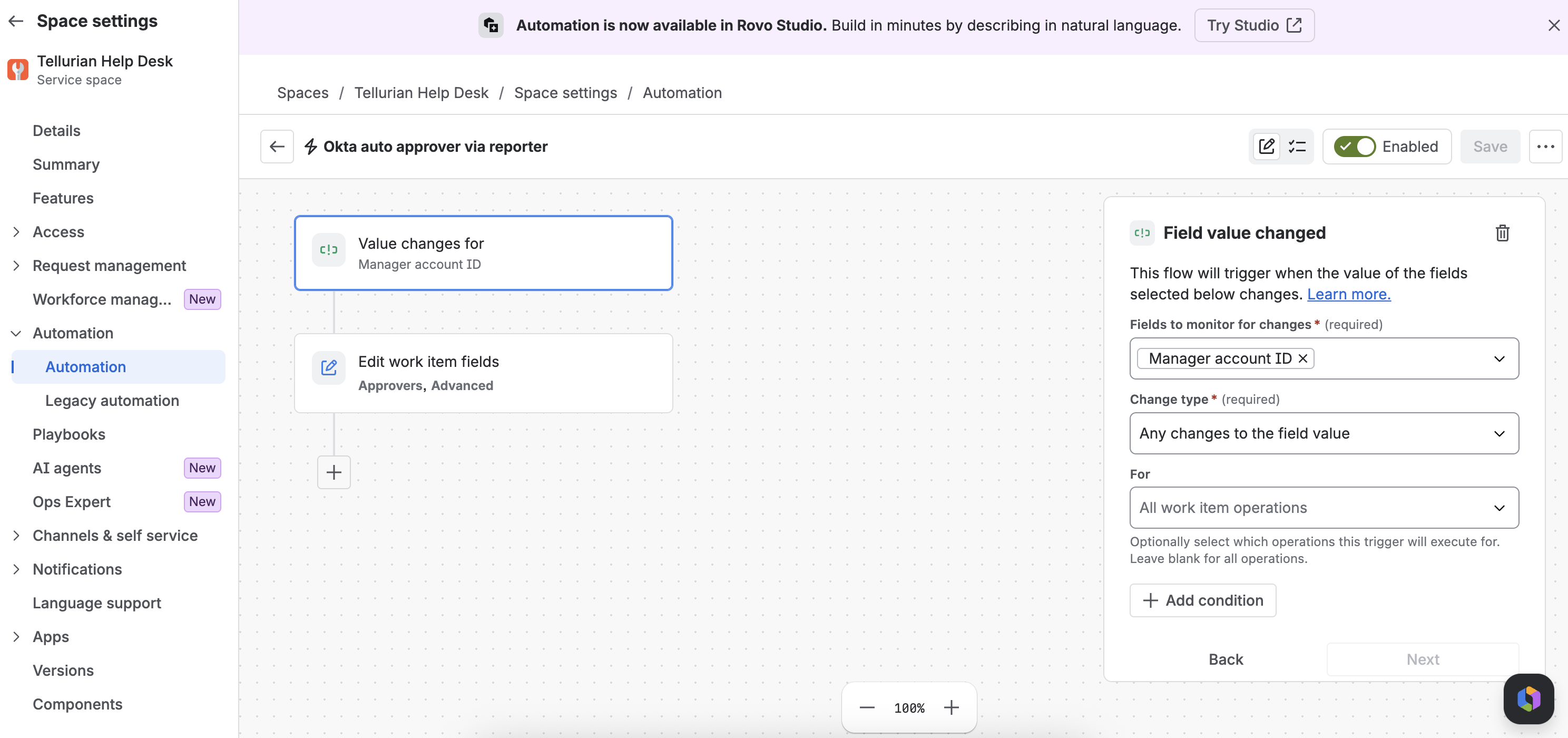
Task: Expand the Access section
Action: coord(16,232)
